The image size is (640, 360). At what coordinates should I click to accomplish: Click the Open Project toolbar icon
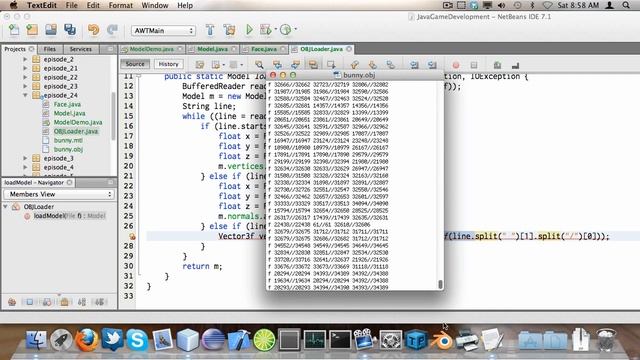51,30
